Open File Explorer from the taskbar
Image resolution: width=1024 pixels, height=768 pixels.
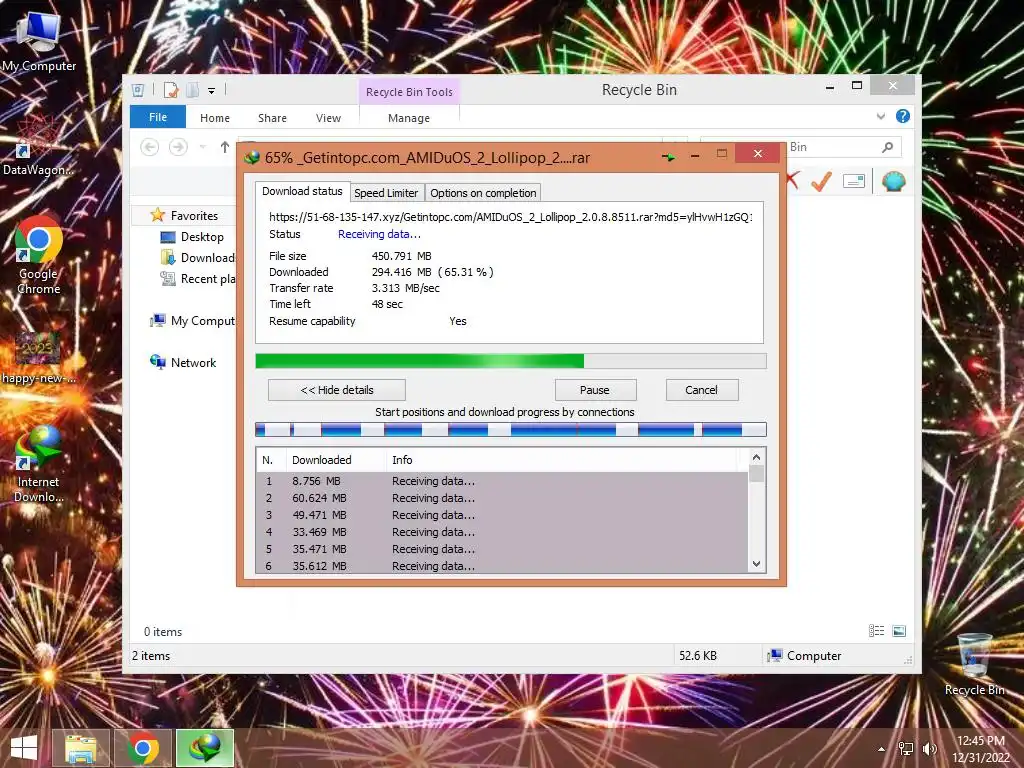[x=81, y=748]
